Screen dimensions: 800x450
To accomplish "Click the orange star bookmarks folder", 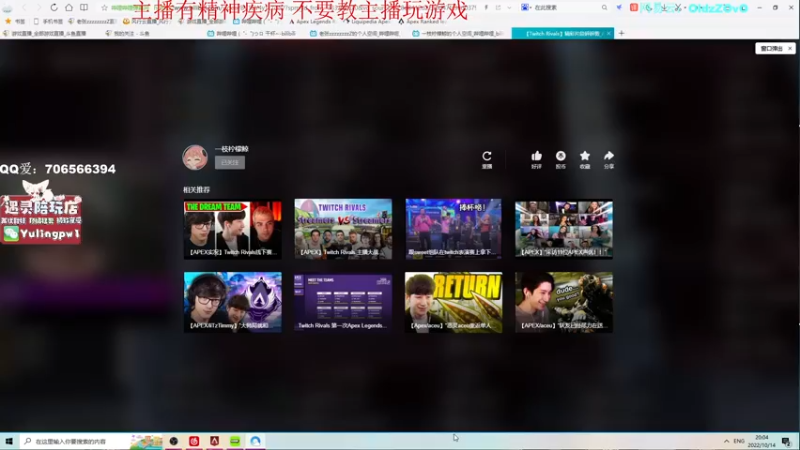I will pyautogui.click(x=15, y=21).
